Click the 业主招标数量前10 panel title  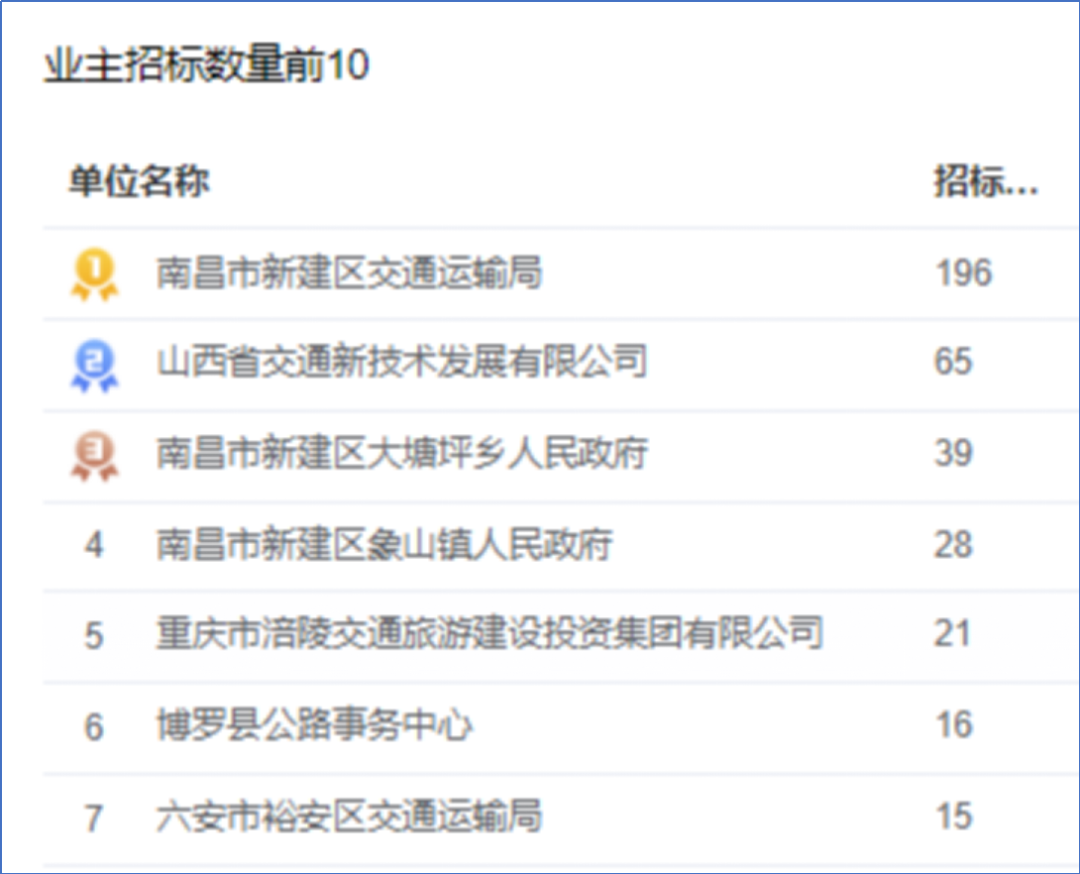click(207, 65)
